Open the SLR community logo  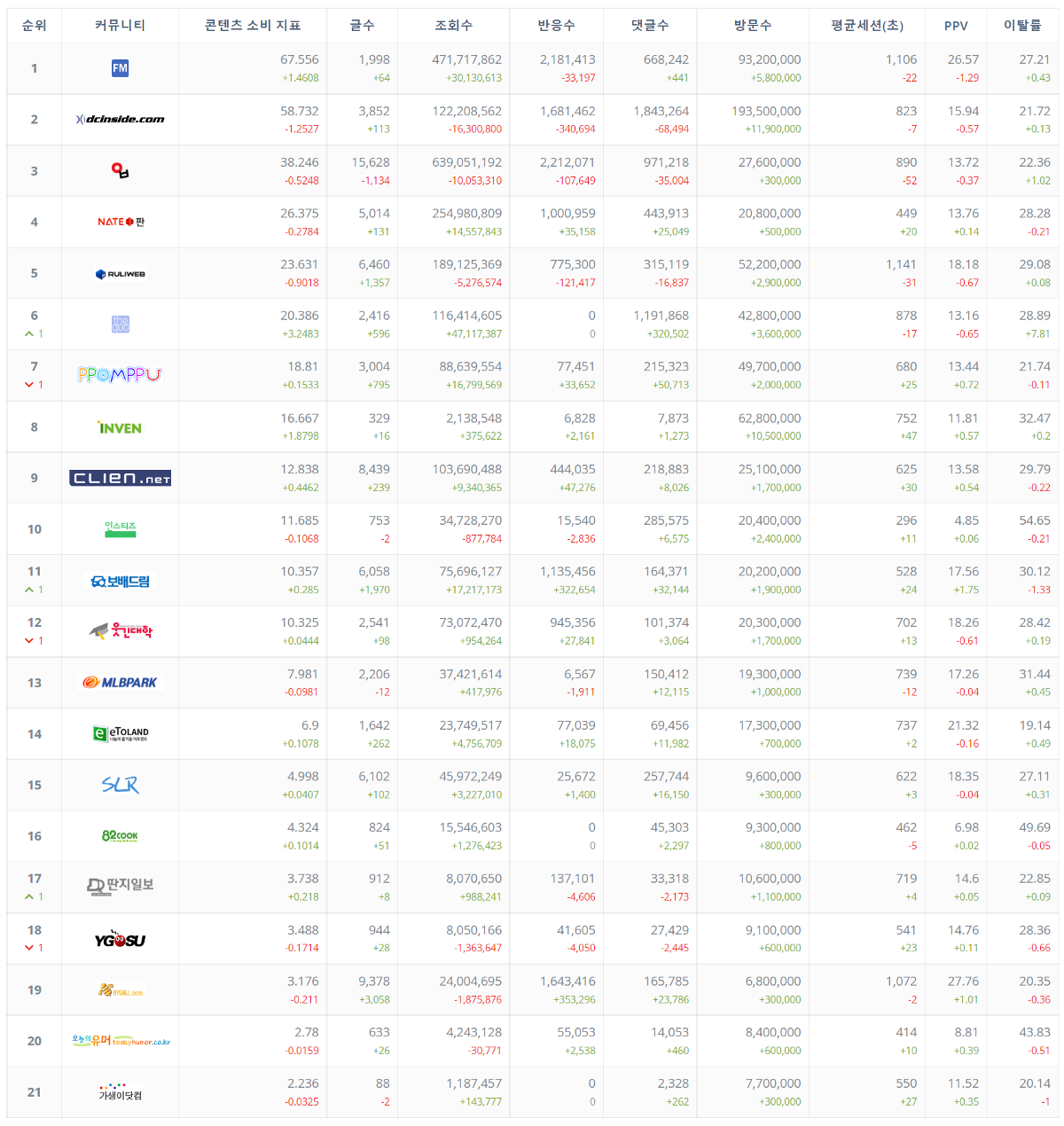(120, 785)
